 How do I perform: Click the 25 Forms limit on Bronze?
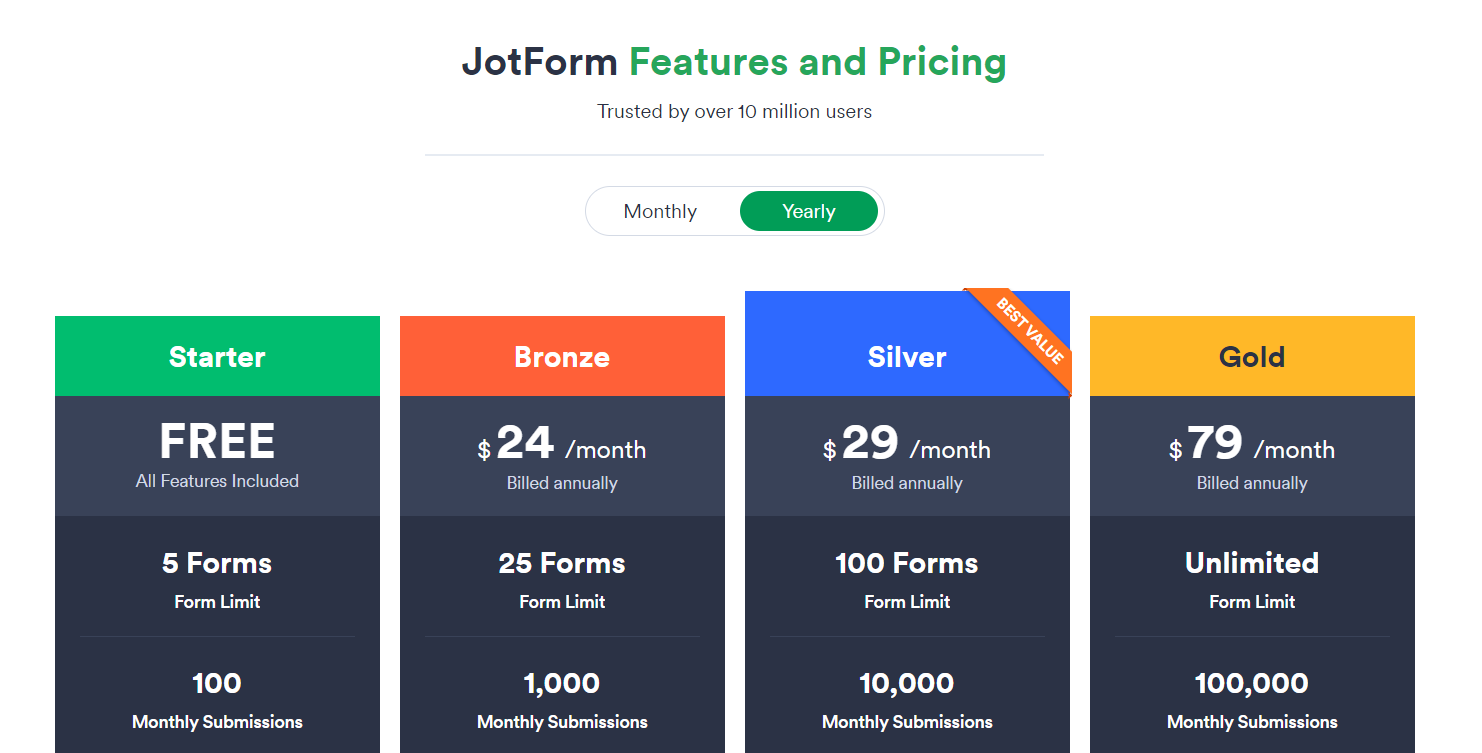point(562,563)
